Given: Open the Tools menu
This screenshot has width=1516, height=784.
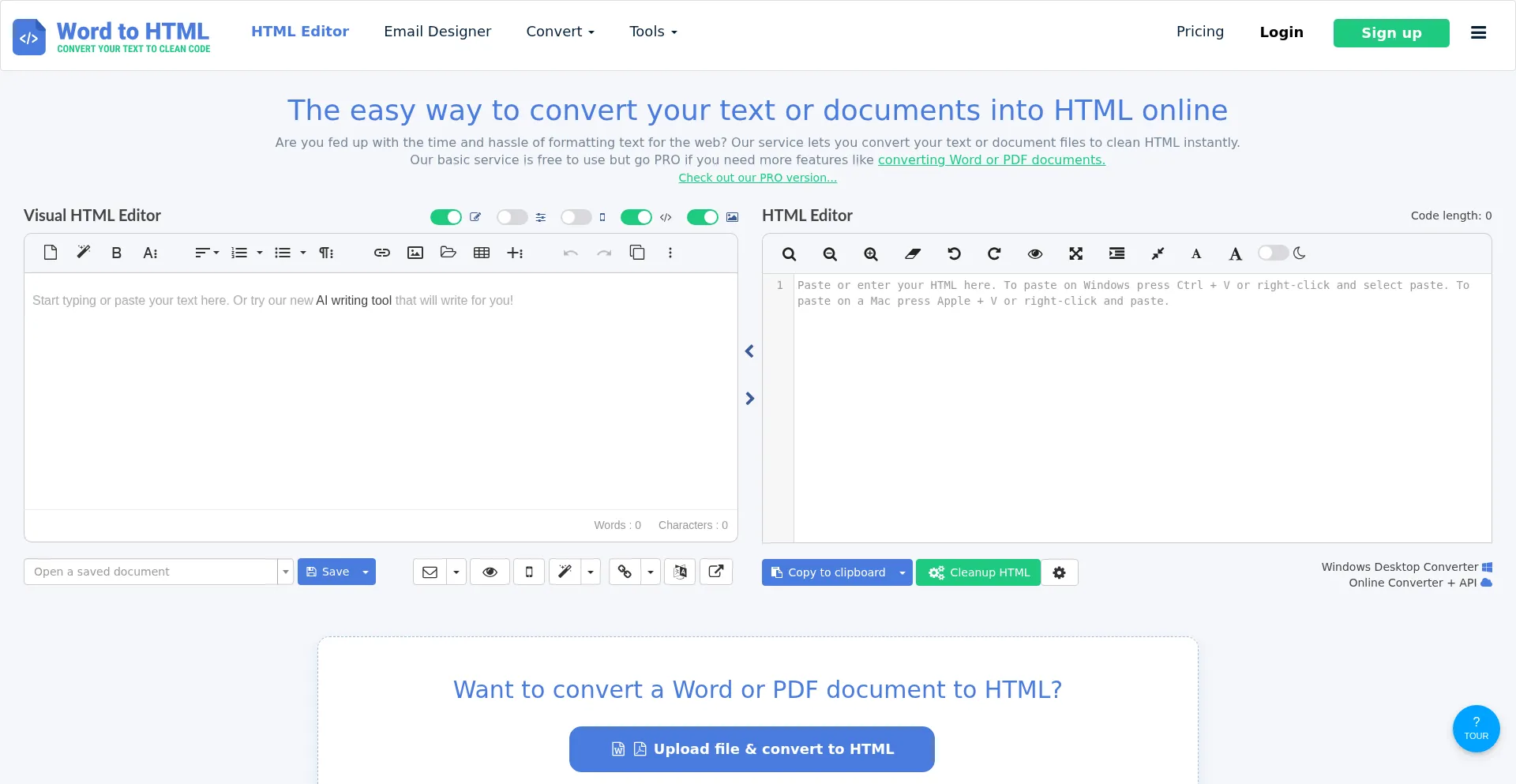Looking at the screenshot, I should [653, 32].
